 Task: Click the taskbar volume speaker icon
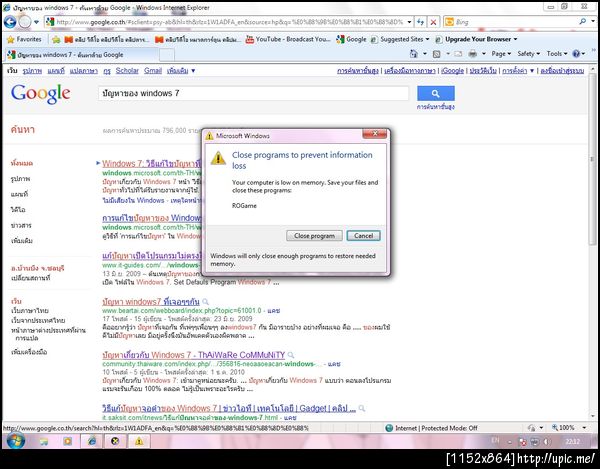coord(546,442)
